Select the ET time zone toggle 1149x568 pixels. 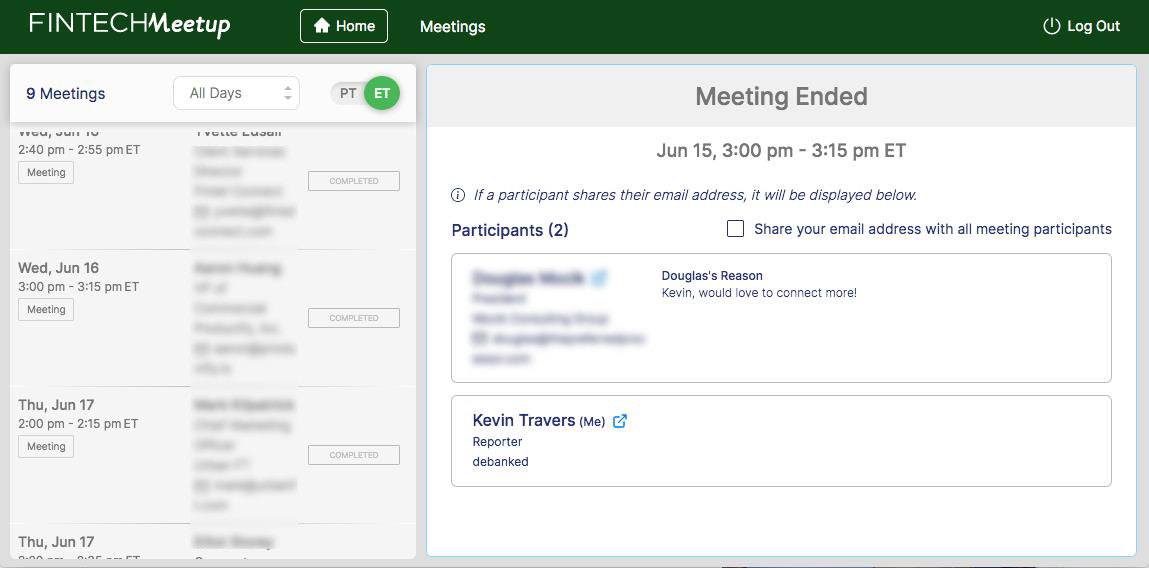point(381,93)
